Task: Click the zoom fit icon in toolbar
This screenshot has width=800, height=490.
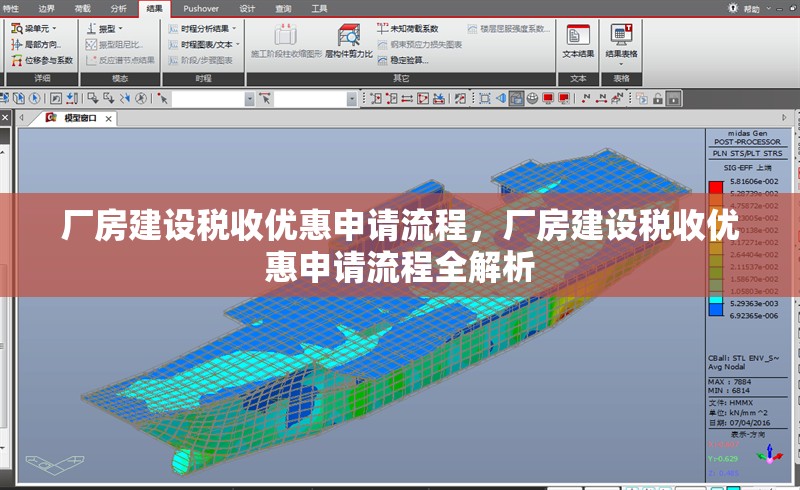Action: click(484, 98)
